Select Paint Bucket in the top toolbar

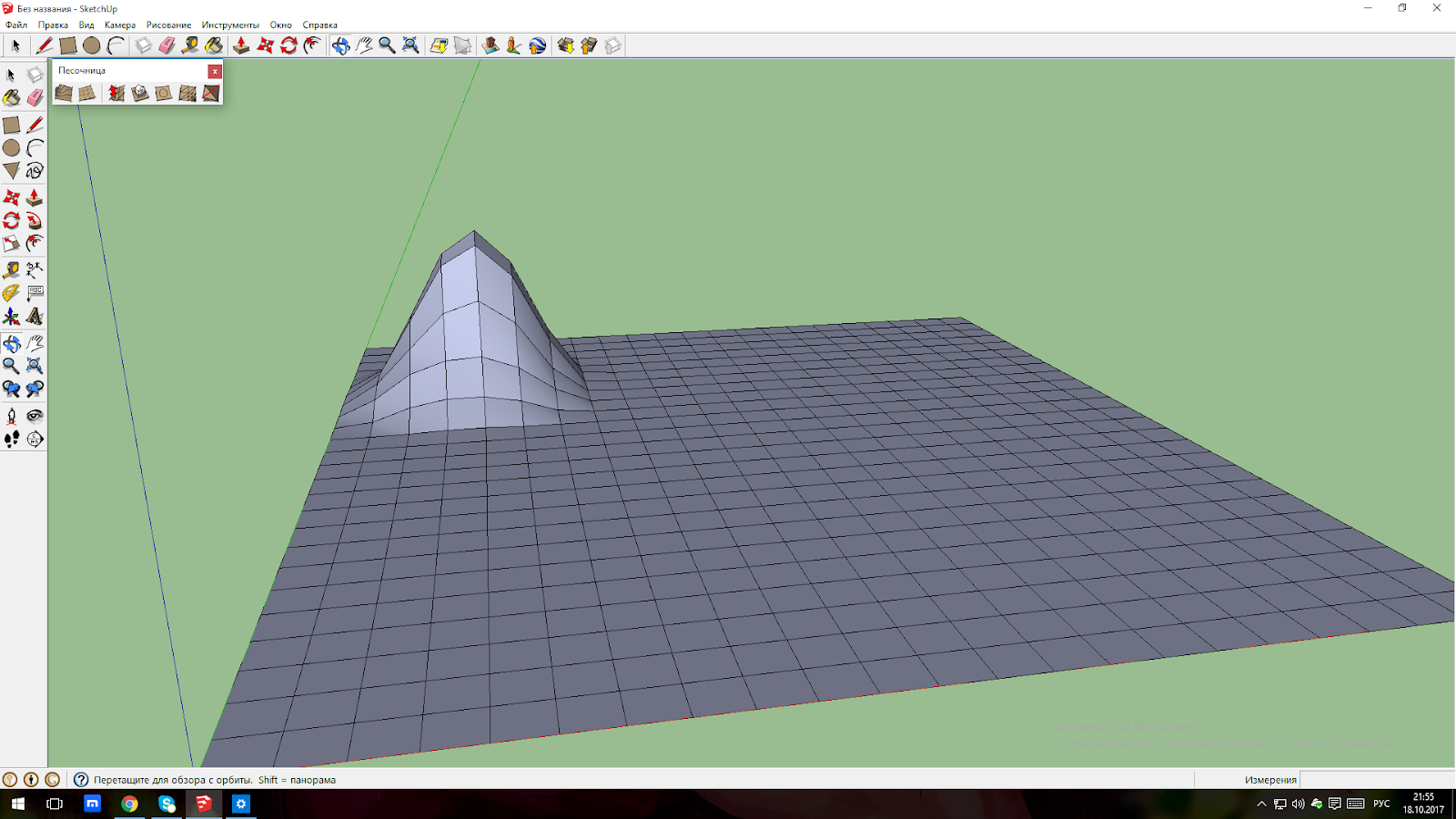coord(214,45)
